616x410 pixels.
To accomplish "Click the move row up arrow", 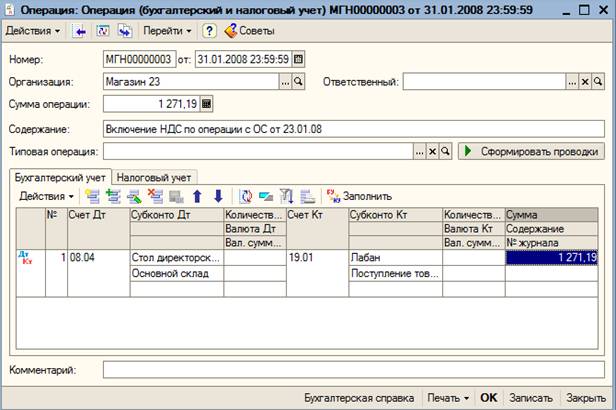I will click(198, 196).
